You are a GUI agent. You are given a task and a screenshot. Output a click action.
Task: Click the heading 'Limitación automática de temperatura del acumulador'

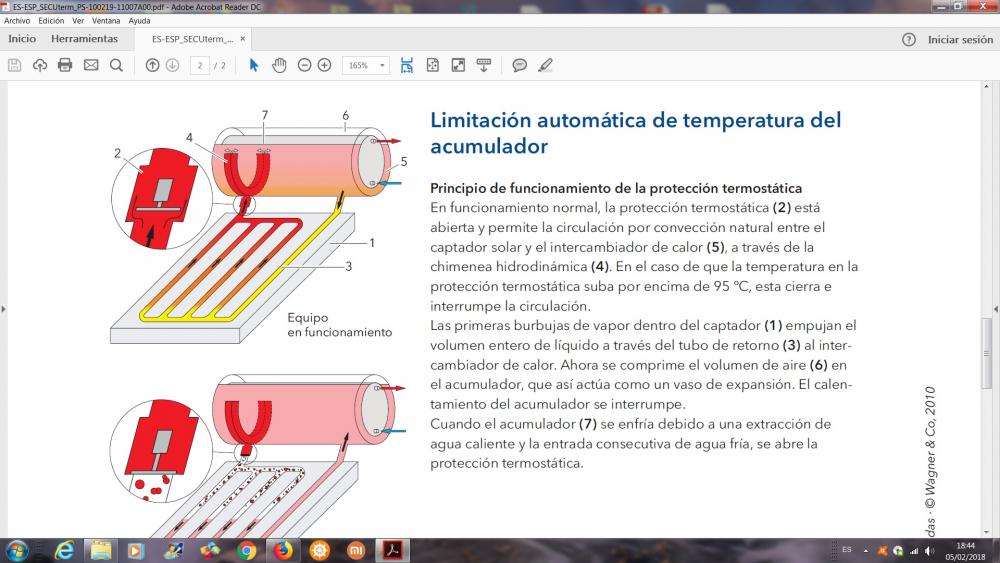pyautogui.click(x=636, y=133)
